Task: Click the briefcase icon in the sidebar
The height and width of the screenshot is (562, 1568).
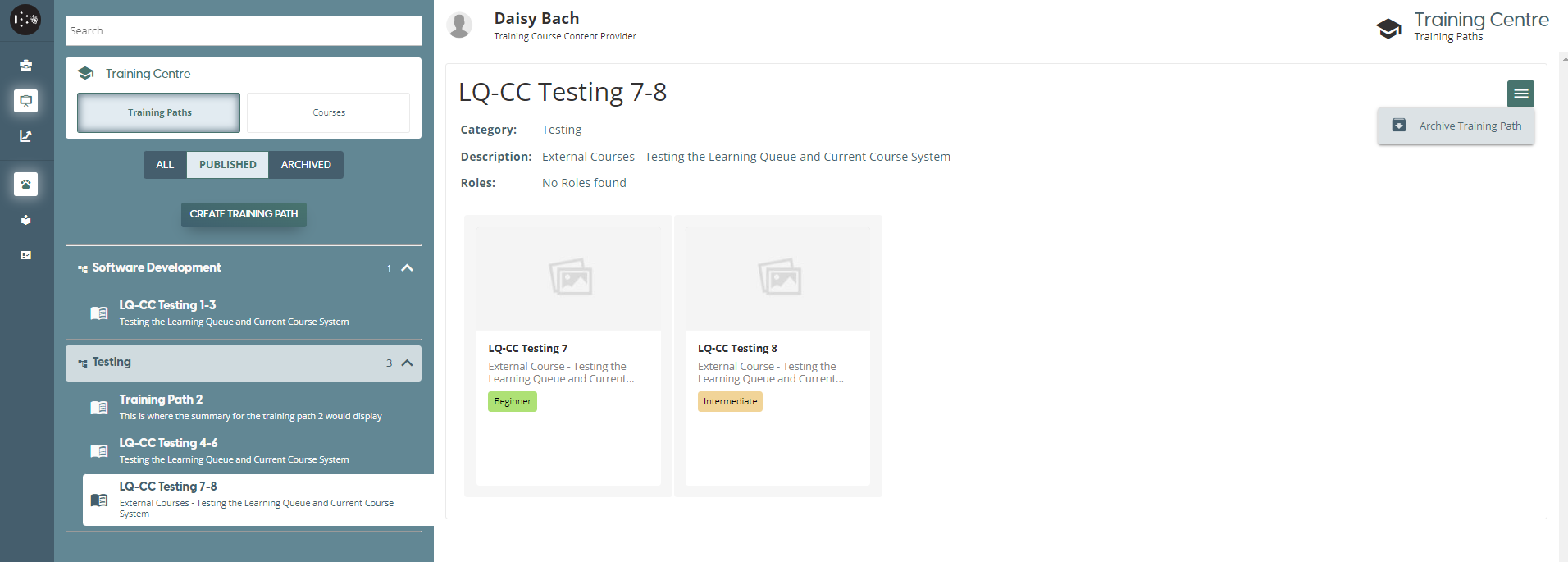Action: click(x=26, y=66)
